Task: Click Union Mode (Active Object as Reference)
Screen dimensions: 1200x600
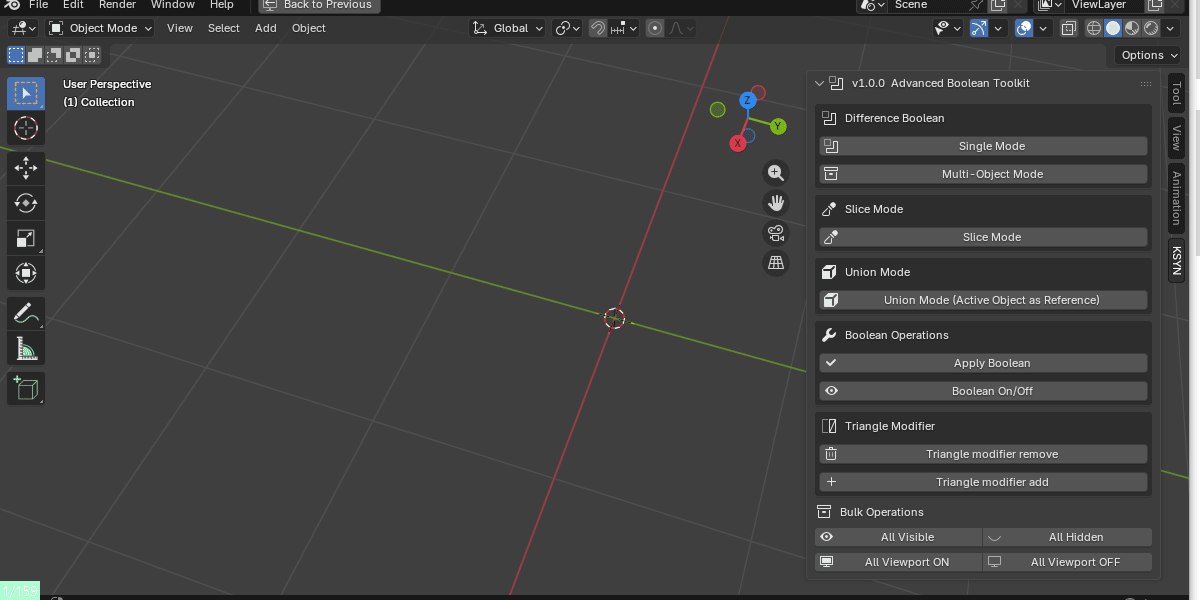Action: point(983,300)
